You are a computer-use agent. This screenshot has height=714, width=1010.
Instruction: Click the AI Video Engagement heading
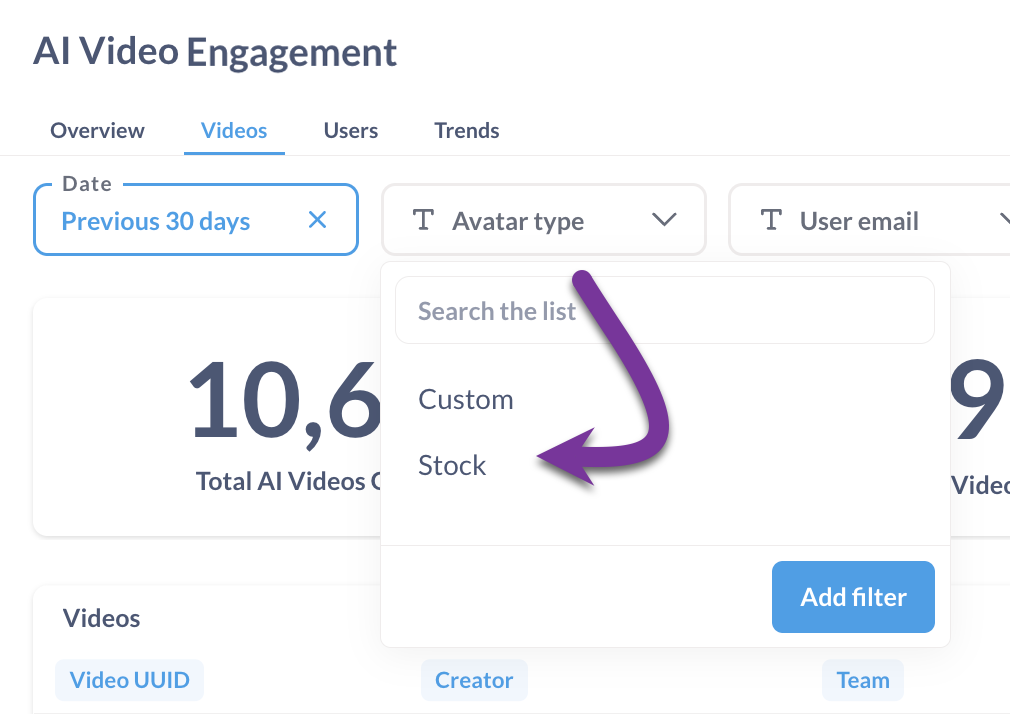click(x=216, y=52)
